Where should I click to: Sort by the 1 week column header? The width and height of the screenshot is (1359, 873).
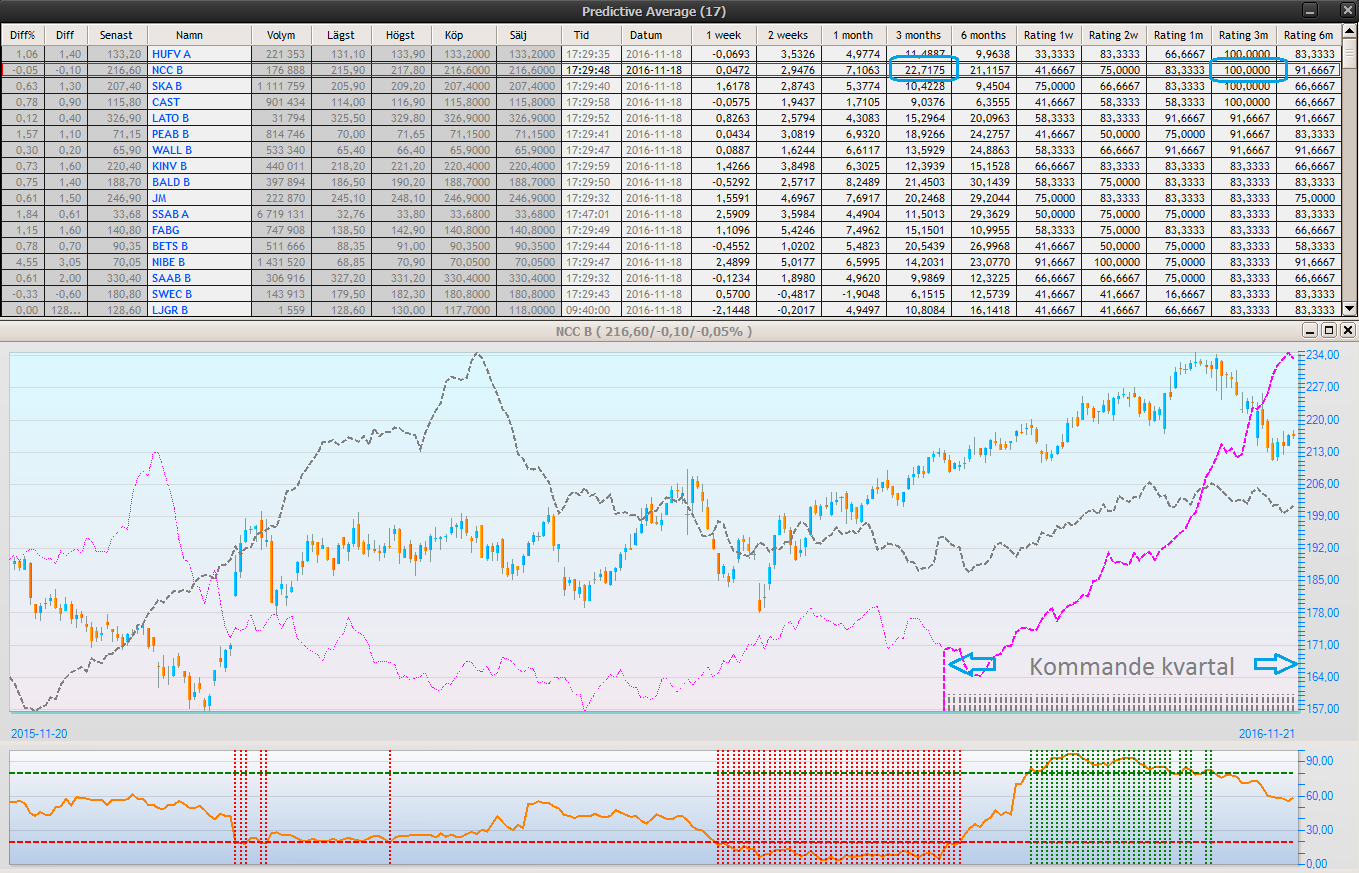723,35
